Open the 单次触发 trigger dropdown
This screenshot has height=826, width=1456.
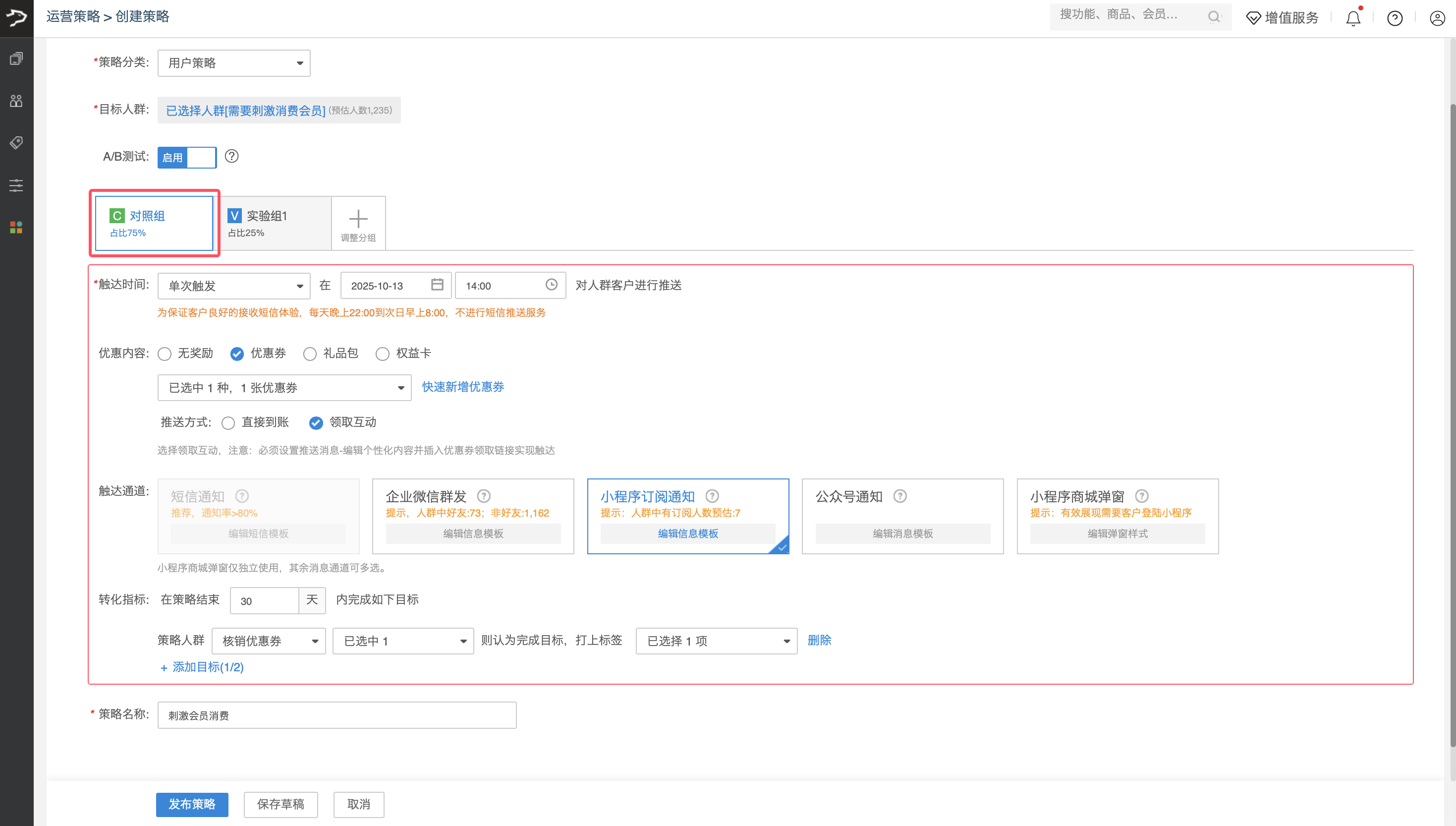[233, 286]
